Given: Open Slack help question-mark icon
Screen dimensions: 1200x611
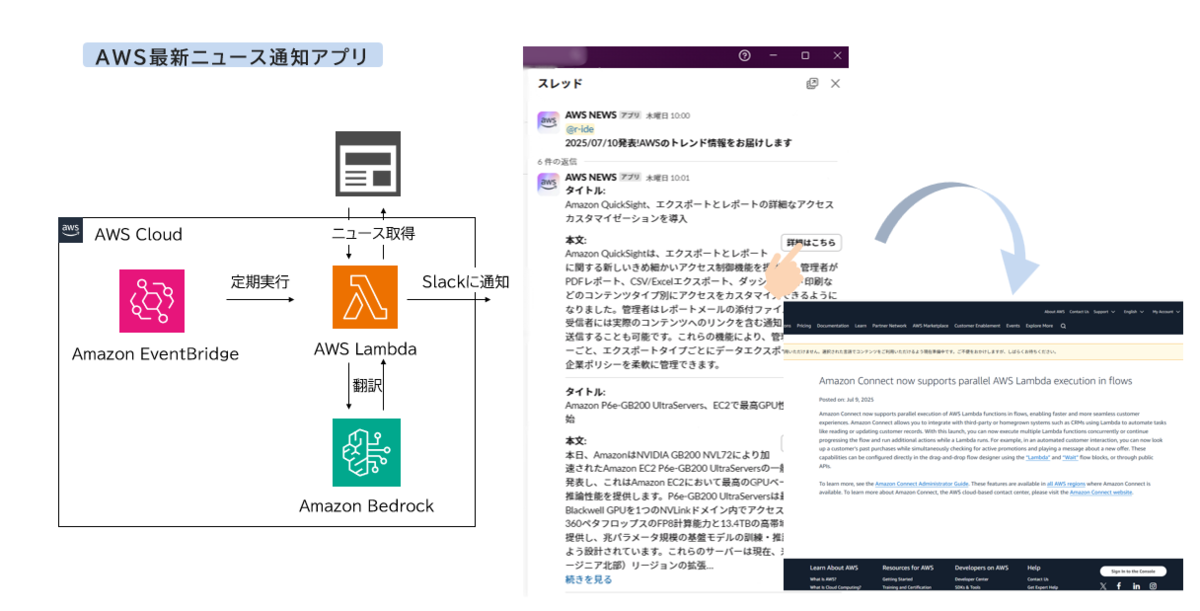Looking at the screenshot, I should click(x=744, y=56).
